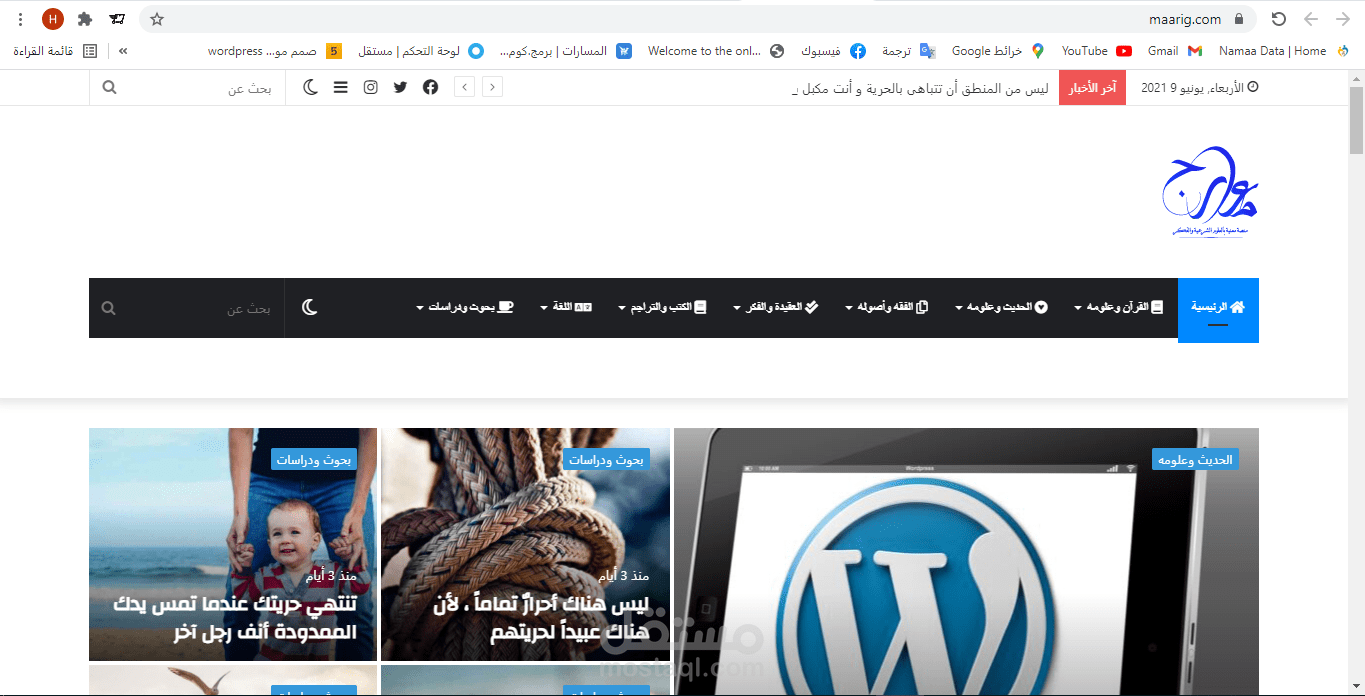1365x696 pixels.
Task: Reload the page with the refresh icon
Action: pos(1279,19)
